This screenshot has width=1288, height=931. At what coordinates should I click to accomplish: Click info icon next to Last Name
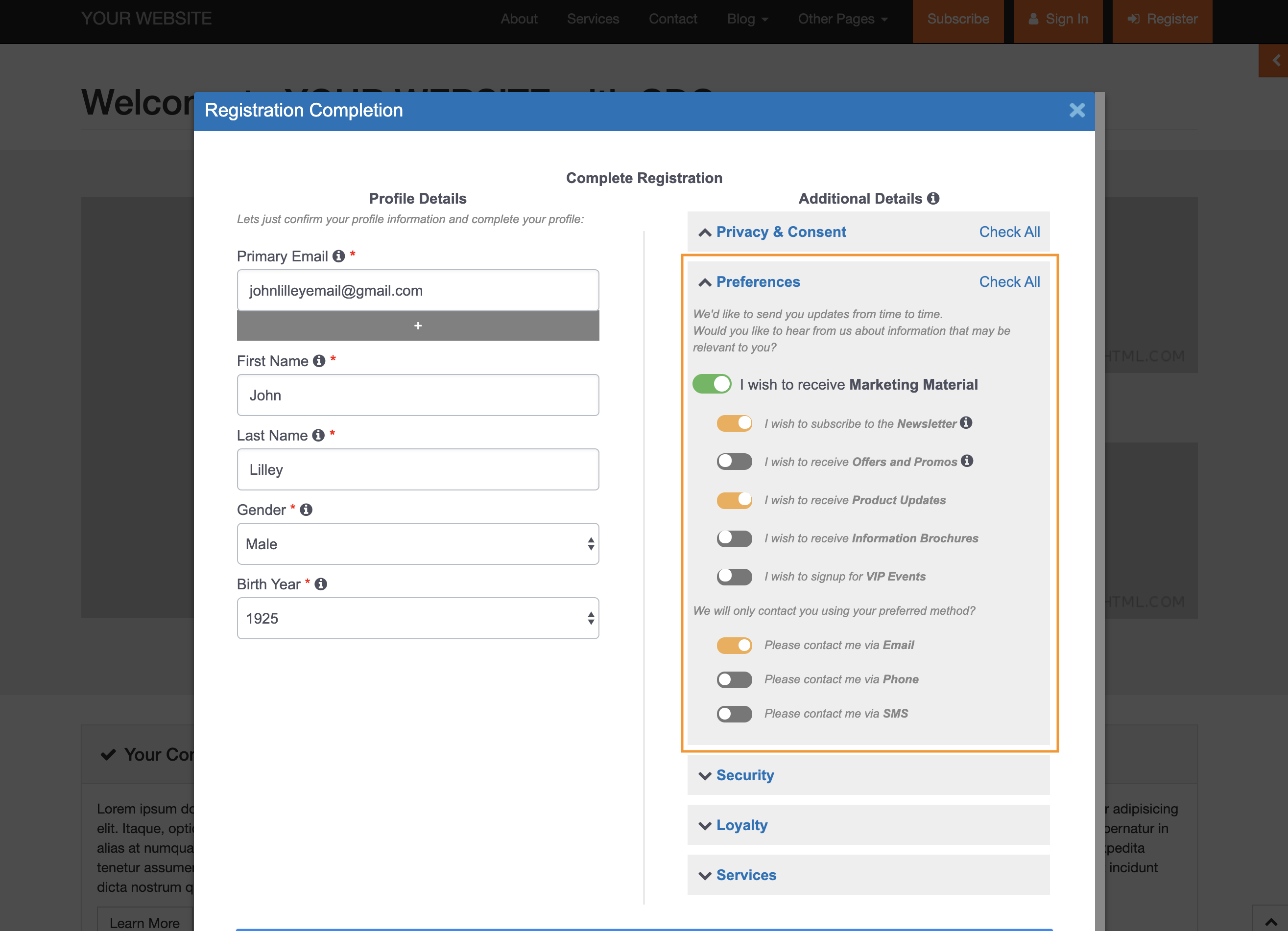pos(319,436)
